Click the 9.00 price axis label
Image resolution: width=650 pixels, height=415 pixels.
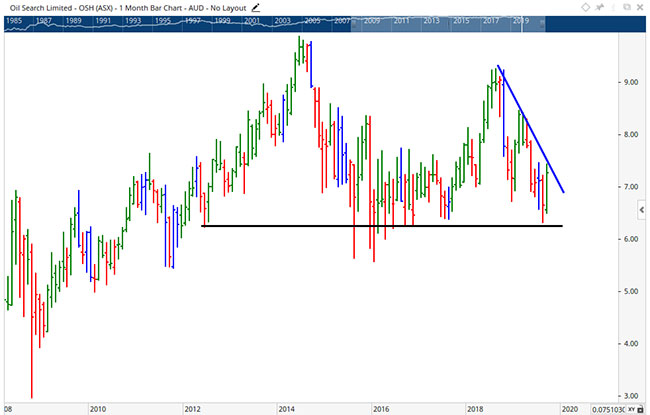click(x=631, y=82)
